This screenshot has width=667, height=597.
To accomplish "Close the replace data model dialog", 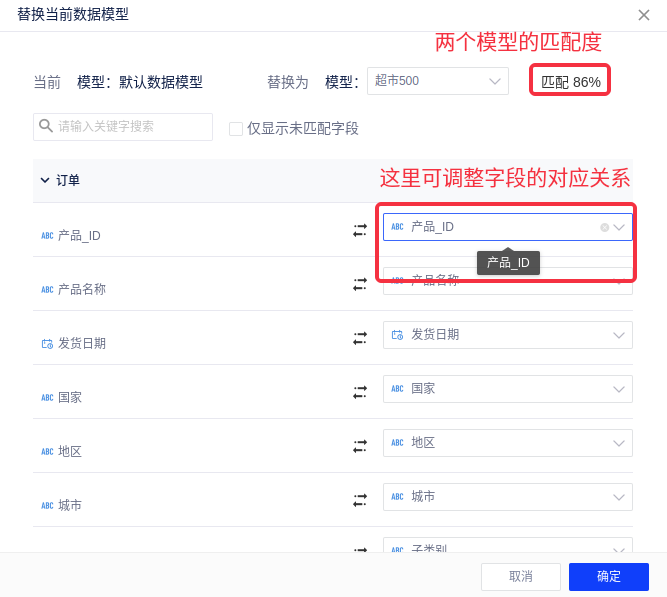I will tap(645, 14).
